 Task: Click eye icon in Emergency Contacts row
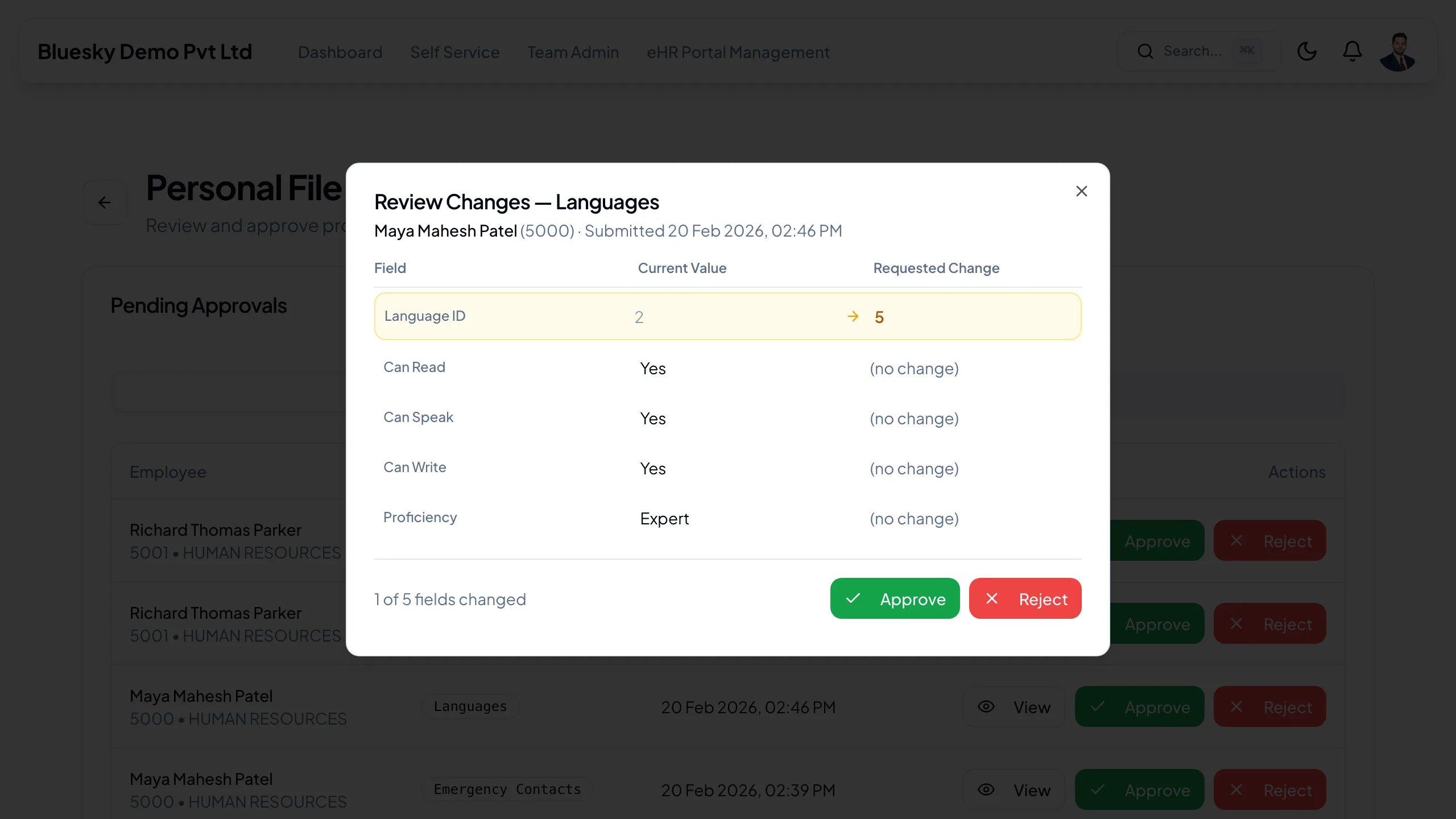point(986,789)
